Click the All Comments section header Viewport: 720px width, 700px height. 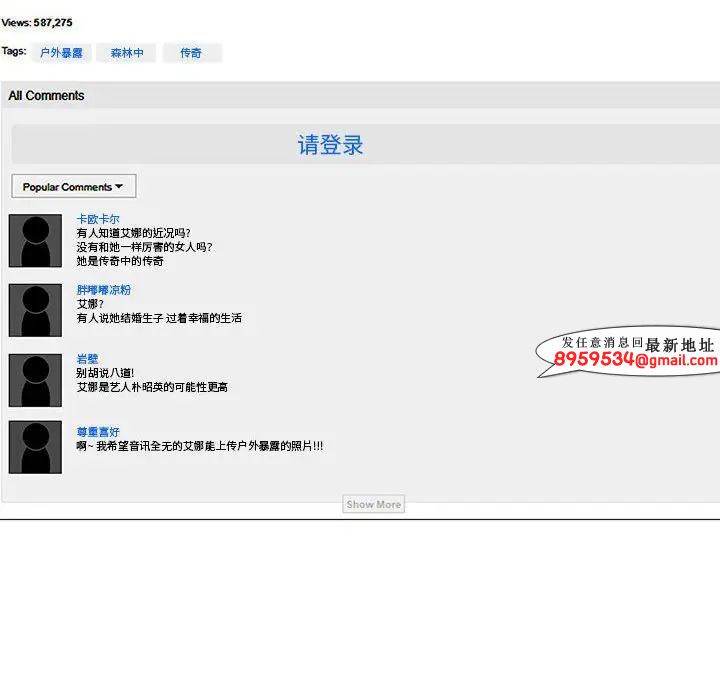(46, 96)
